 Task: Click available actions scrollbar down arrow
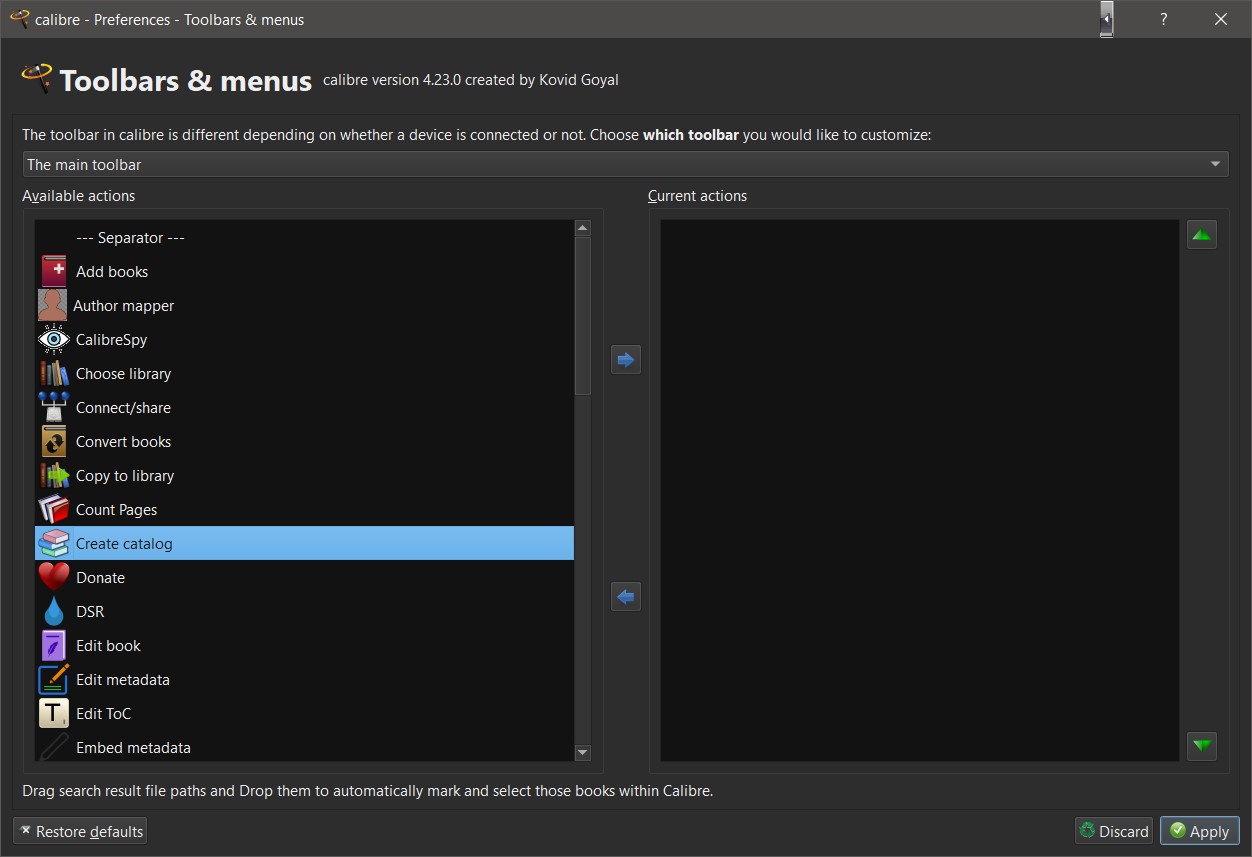coord(583,753)
